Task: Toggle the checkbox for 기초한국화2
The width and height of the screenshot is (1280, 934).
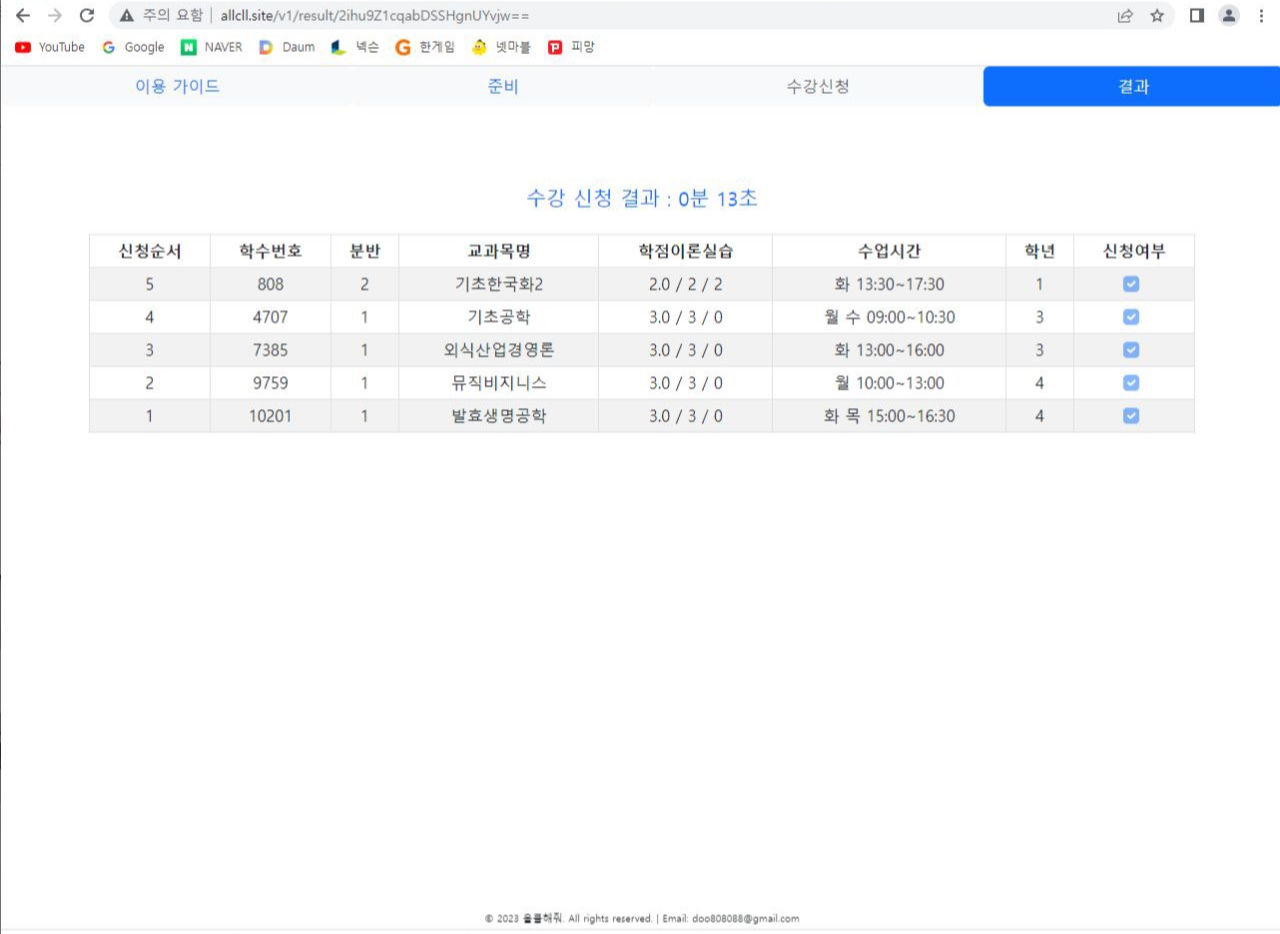Action: pos(1131,284)
